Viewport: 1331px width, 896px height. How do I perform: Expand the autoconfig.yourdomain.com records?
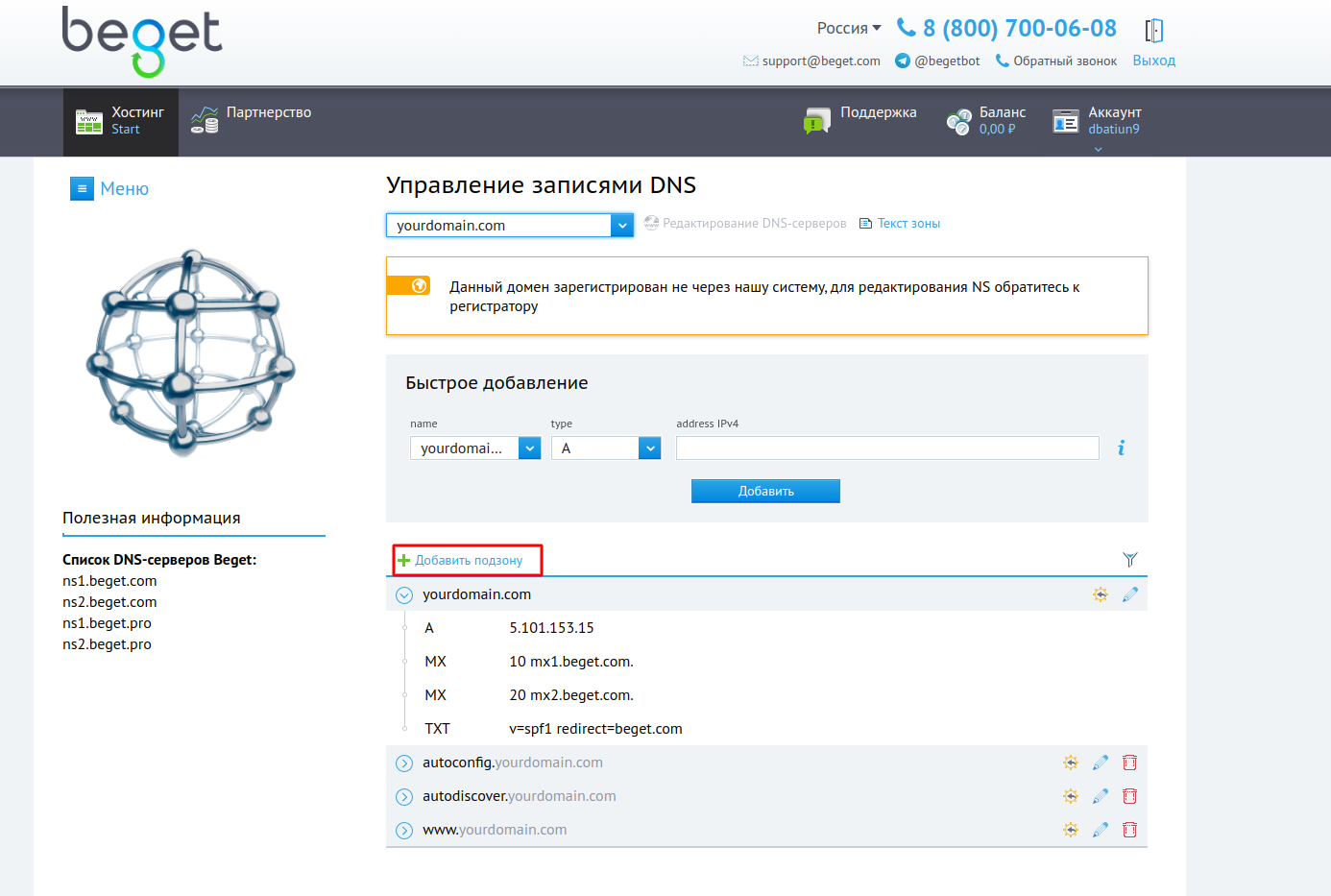(x=404, y=763)
